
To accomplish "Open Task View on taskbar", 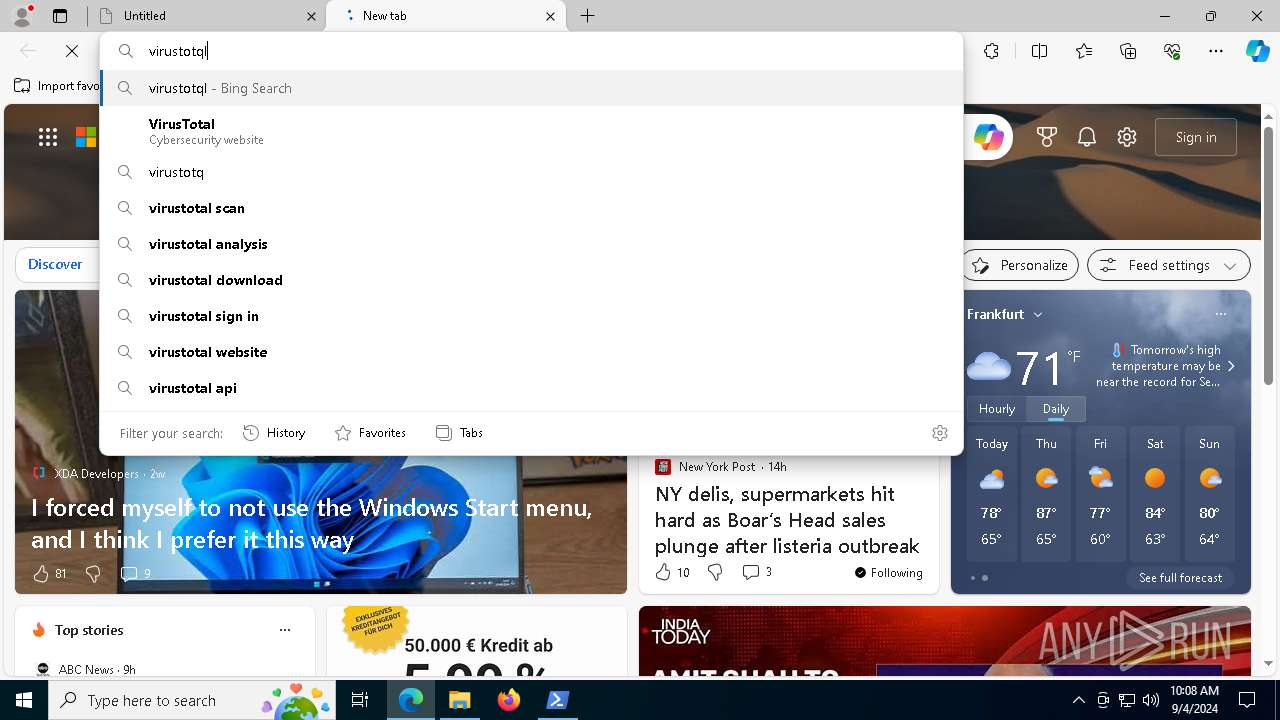I will point(361,700).
